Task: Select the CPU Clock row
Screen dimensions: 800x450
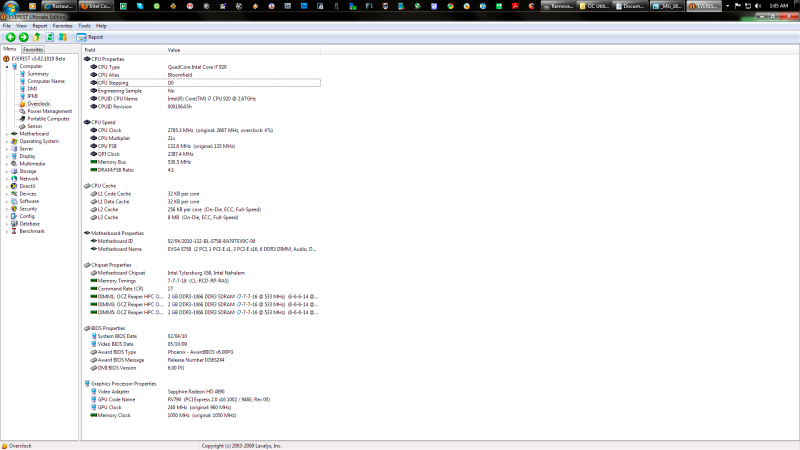Action: [x=205, y=130]
